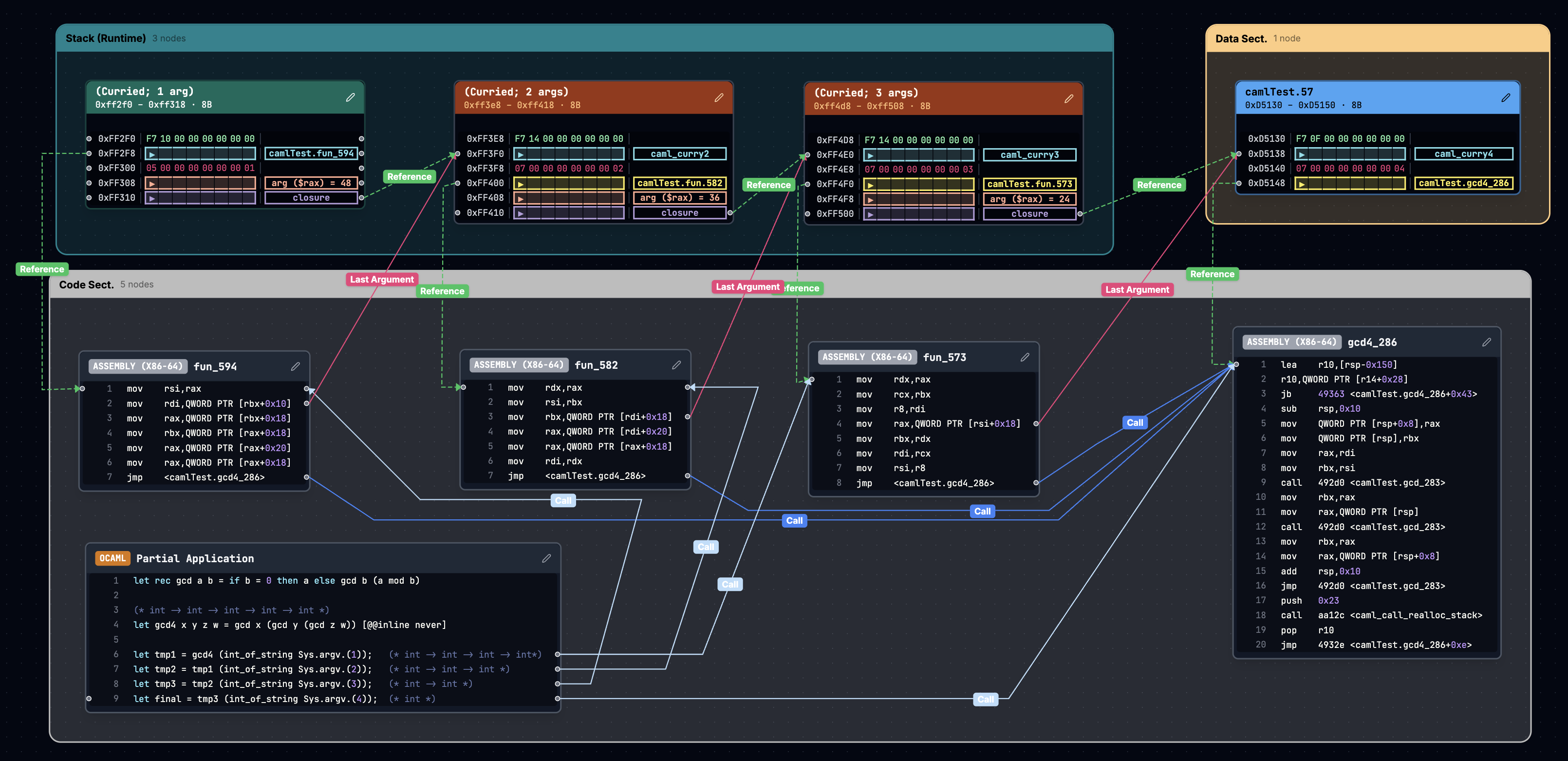This screenshot has height=761, width=1568.
Task: Click the pointer arrow in the 0xFF2F8 row
Action: [x=152, y=154]
